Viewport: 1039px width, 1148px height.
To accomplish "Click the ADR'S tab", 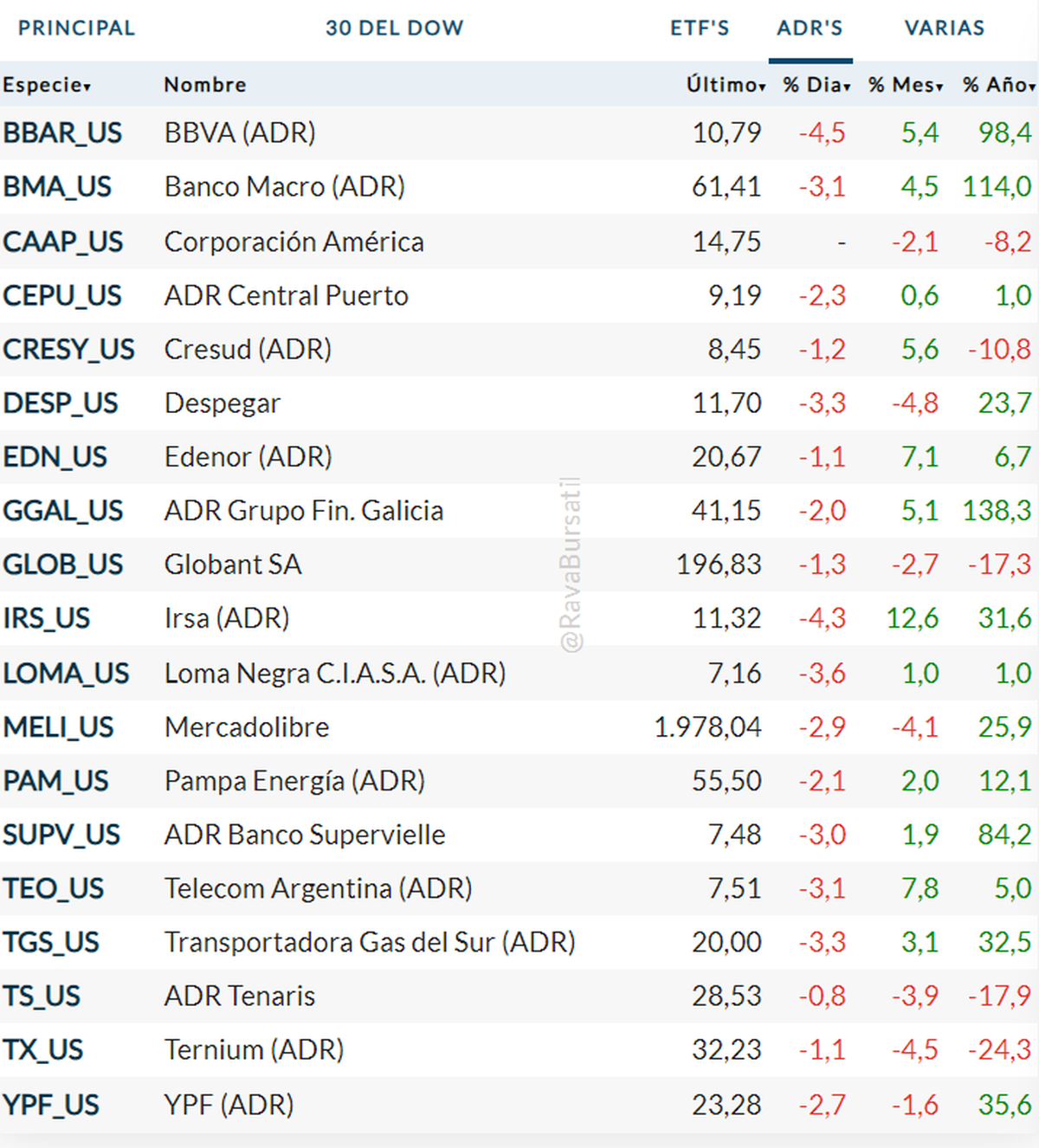I will click(x=810, y=28).
